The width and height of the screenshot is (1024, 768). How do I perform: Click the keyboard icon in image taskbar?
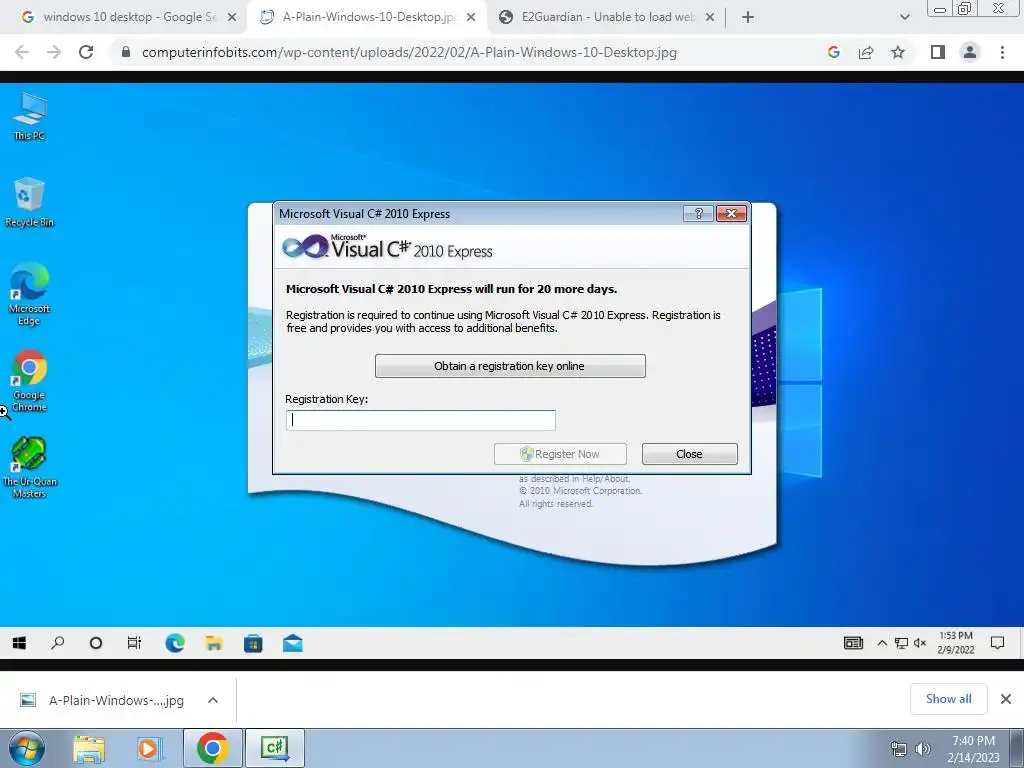pos(854,643)
